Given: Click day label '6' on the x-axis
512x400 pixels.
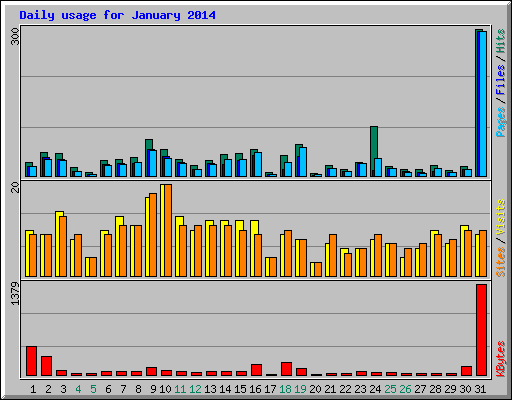Looking at the screenshot, I should point(108,389).
